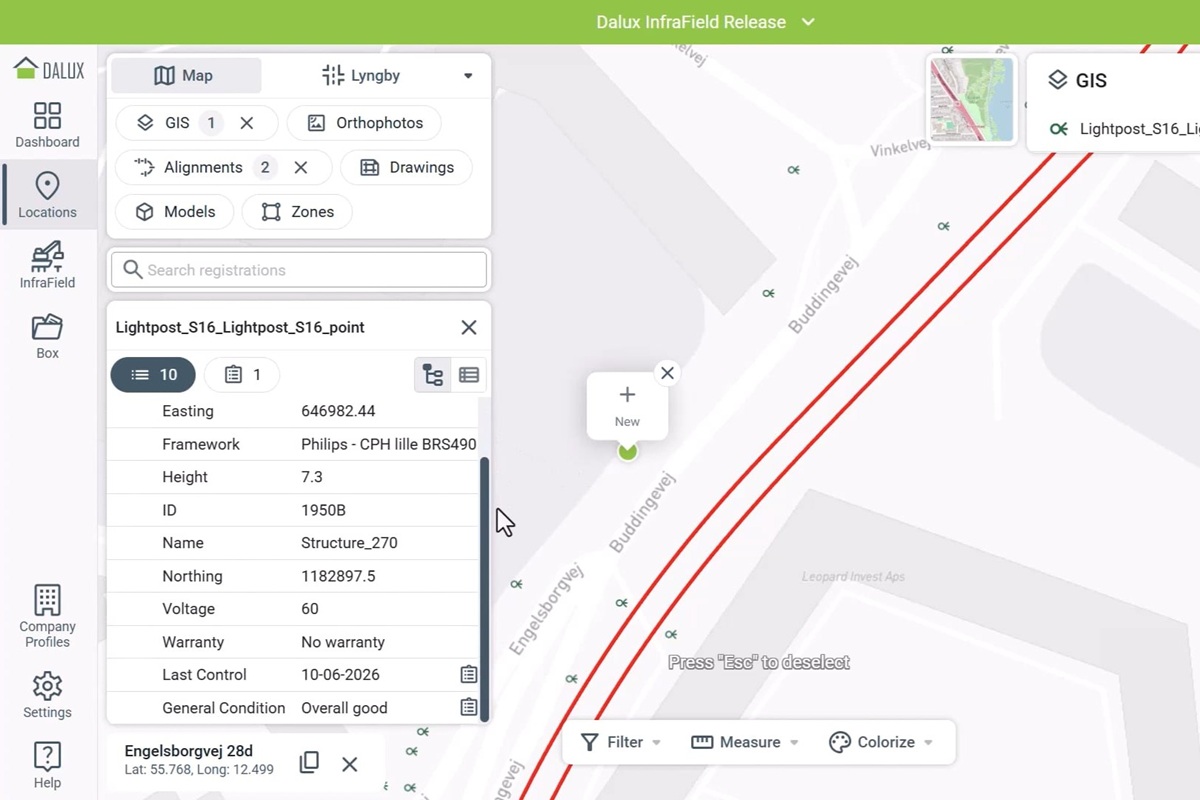Click the Northing value 1182897.5
The width and height of the screenshot is (1200, 800).
click(x=338, y=576)
